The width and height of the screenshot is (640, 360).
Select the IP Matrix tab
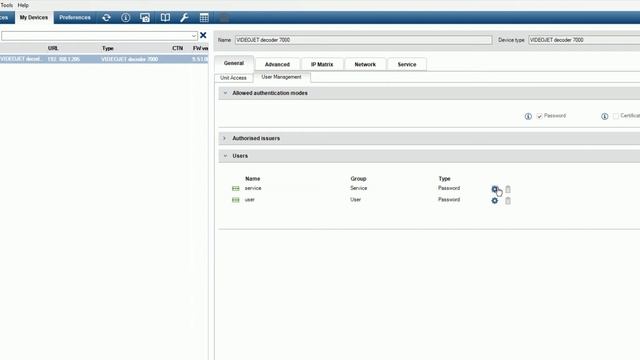(x=322, y=64)
